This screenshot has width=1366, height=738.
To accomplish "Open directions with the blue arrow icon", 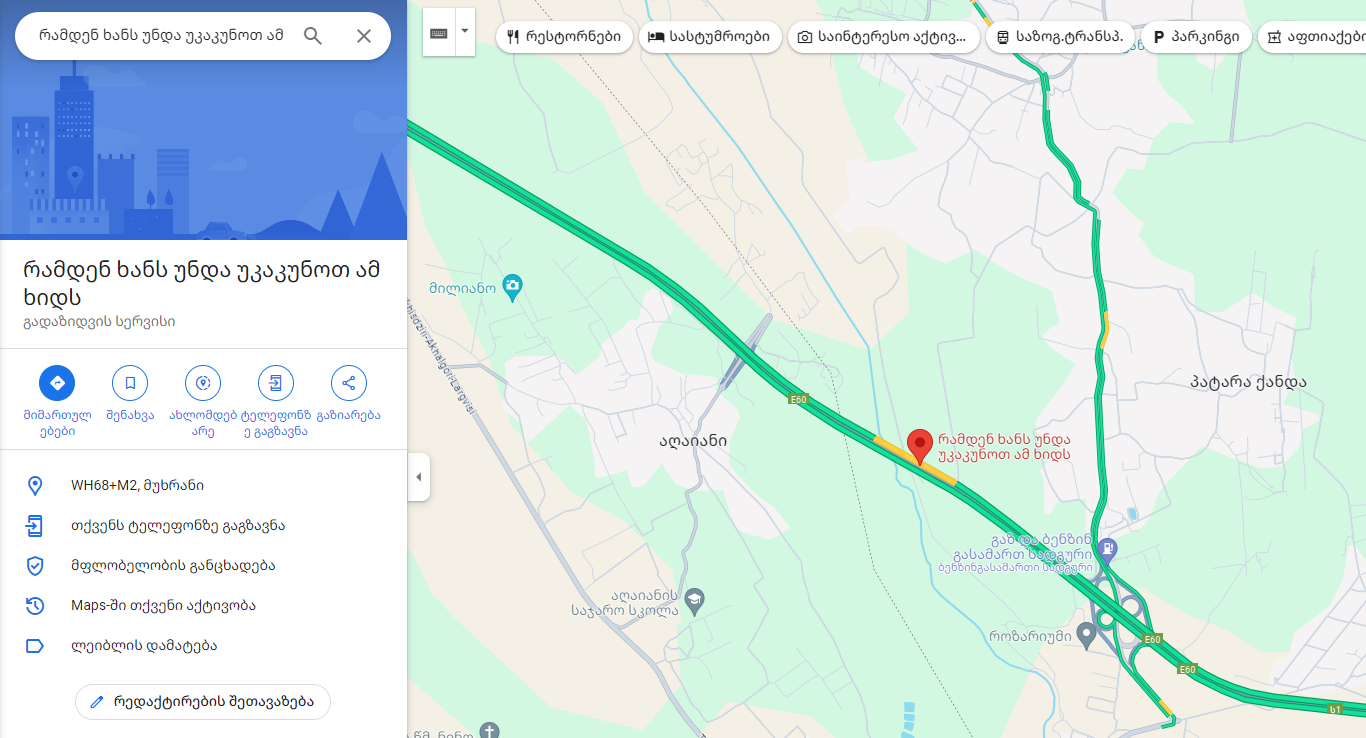I will [57, 383].
